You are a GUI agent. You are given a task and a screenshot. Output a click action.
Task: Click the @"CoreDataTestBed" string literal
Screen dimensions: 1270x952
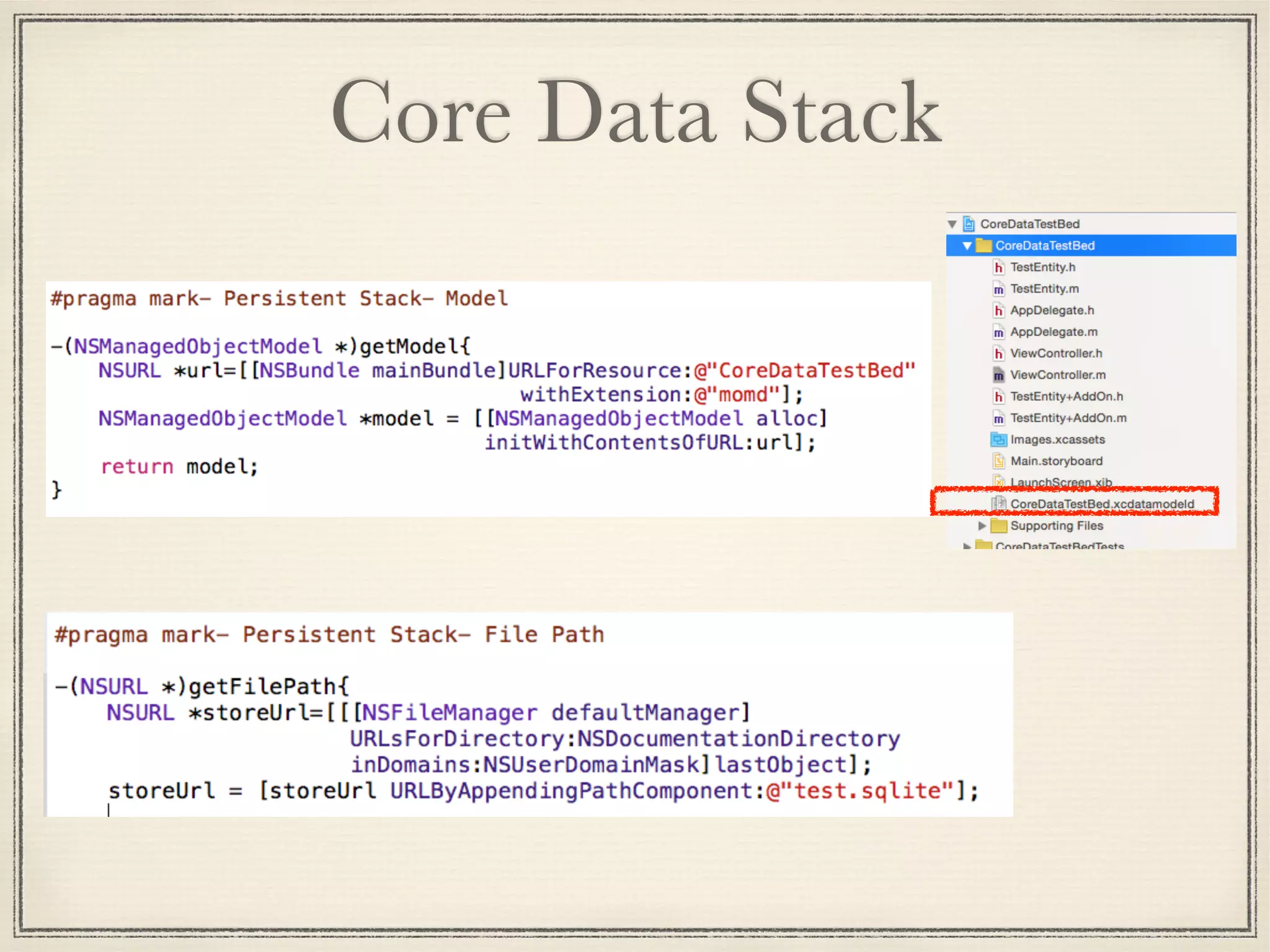805,371
